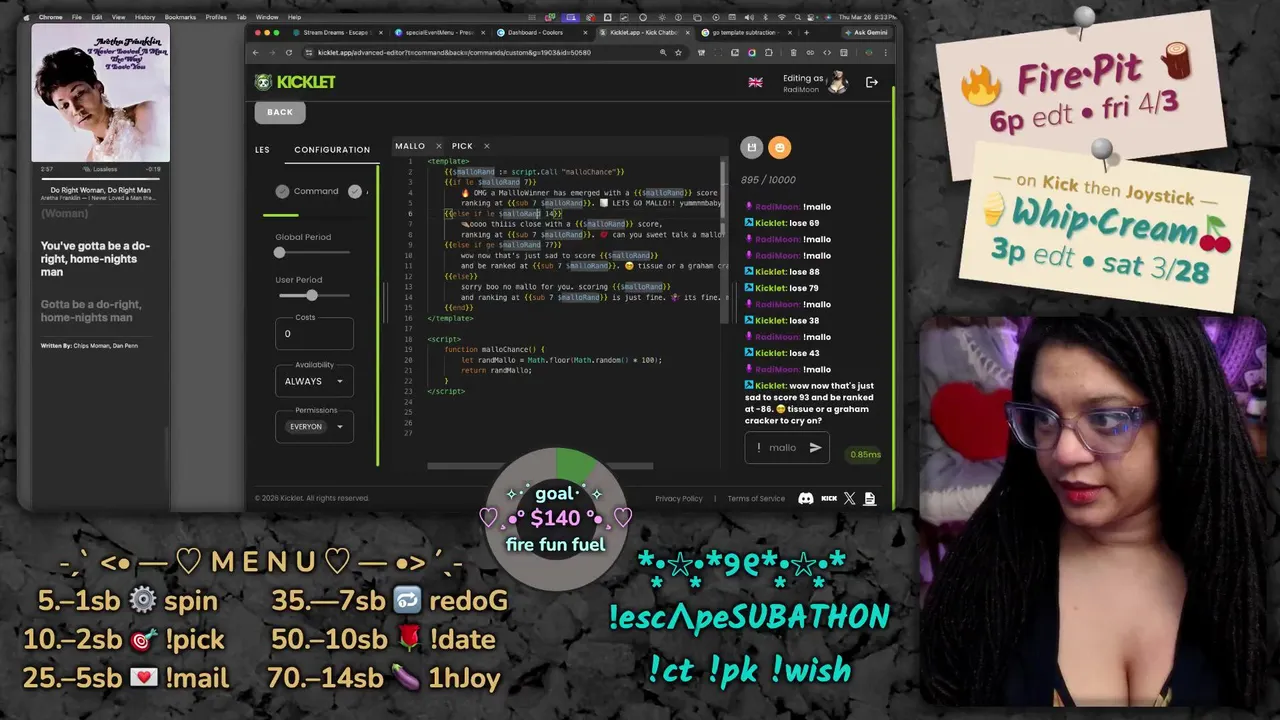Send the chat message with arrow icon

pyautogui.click(x=815, y=447)
